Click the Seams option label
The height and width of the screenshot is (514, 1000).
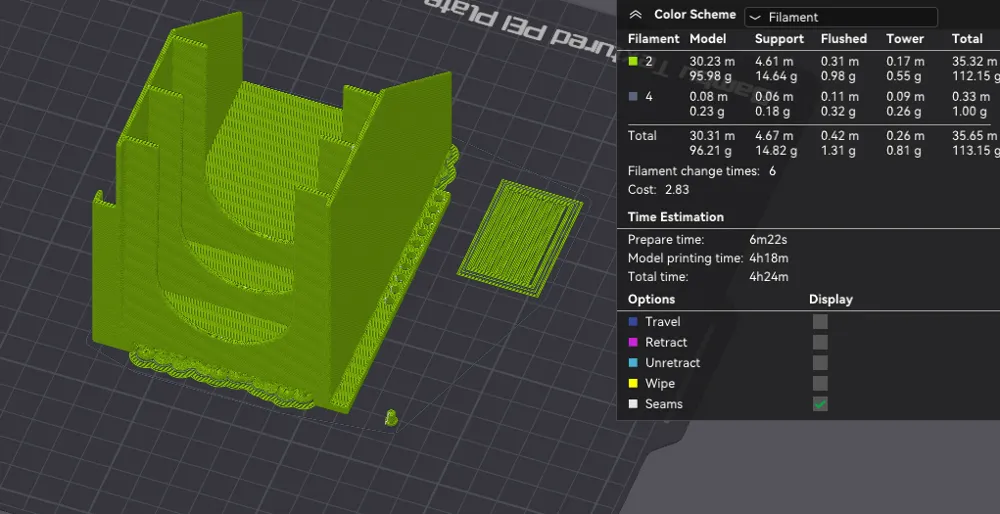click(664, 404)
